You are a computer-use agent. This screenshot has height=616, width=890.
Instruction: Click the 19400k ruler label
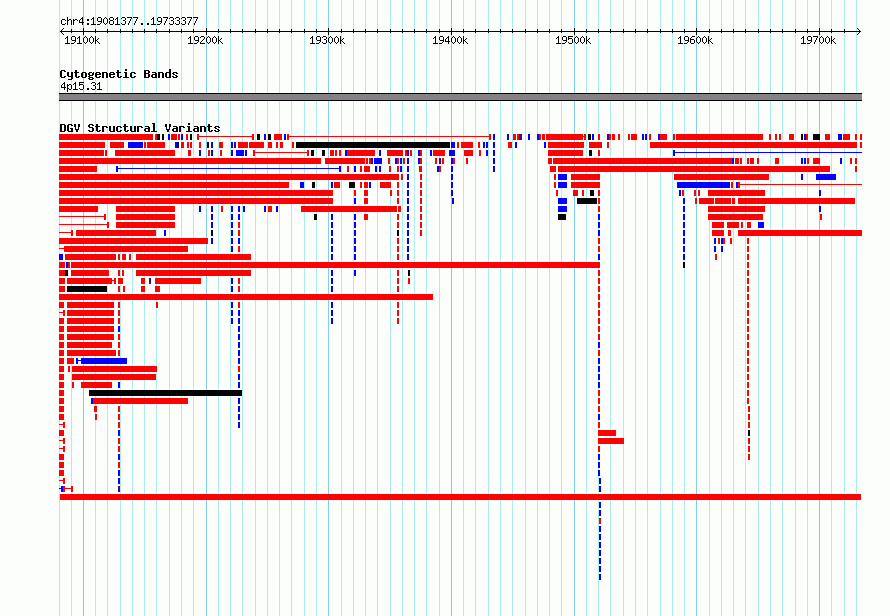pyautogui.click(x=450, y=40)
